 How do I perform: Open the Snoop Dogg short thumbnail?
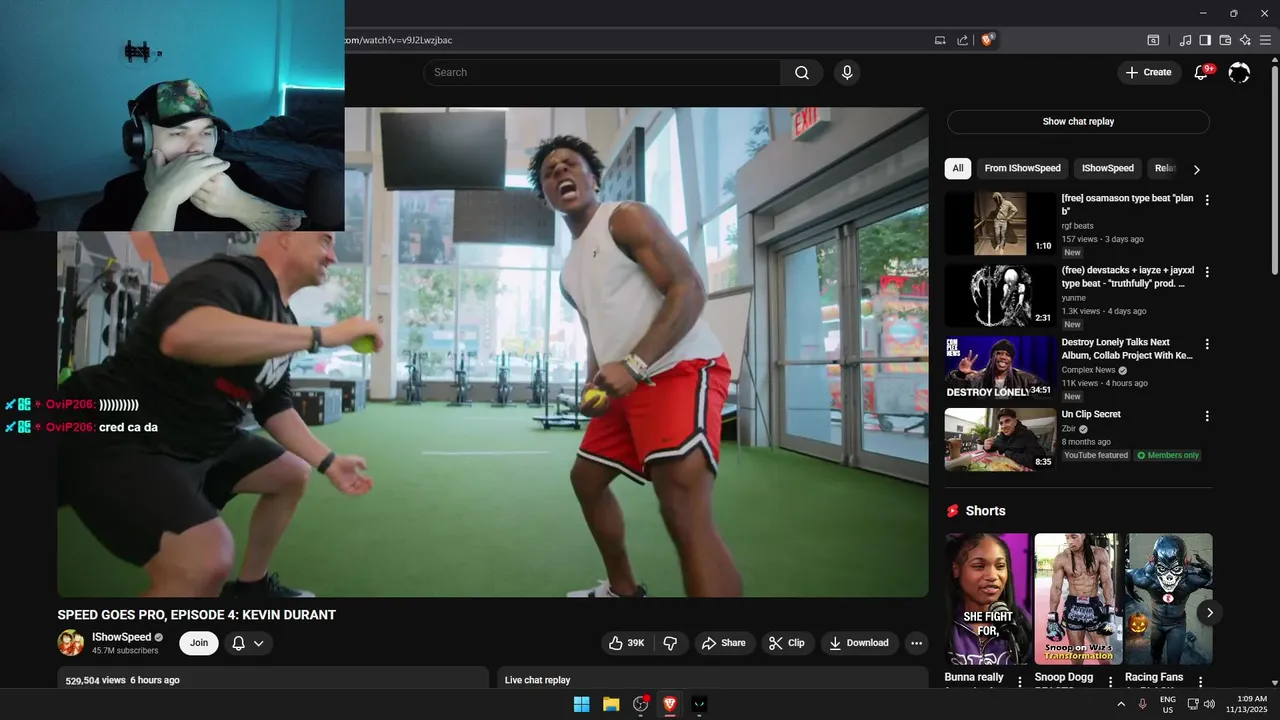tap(1078, 598)
